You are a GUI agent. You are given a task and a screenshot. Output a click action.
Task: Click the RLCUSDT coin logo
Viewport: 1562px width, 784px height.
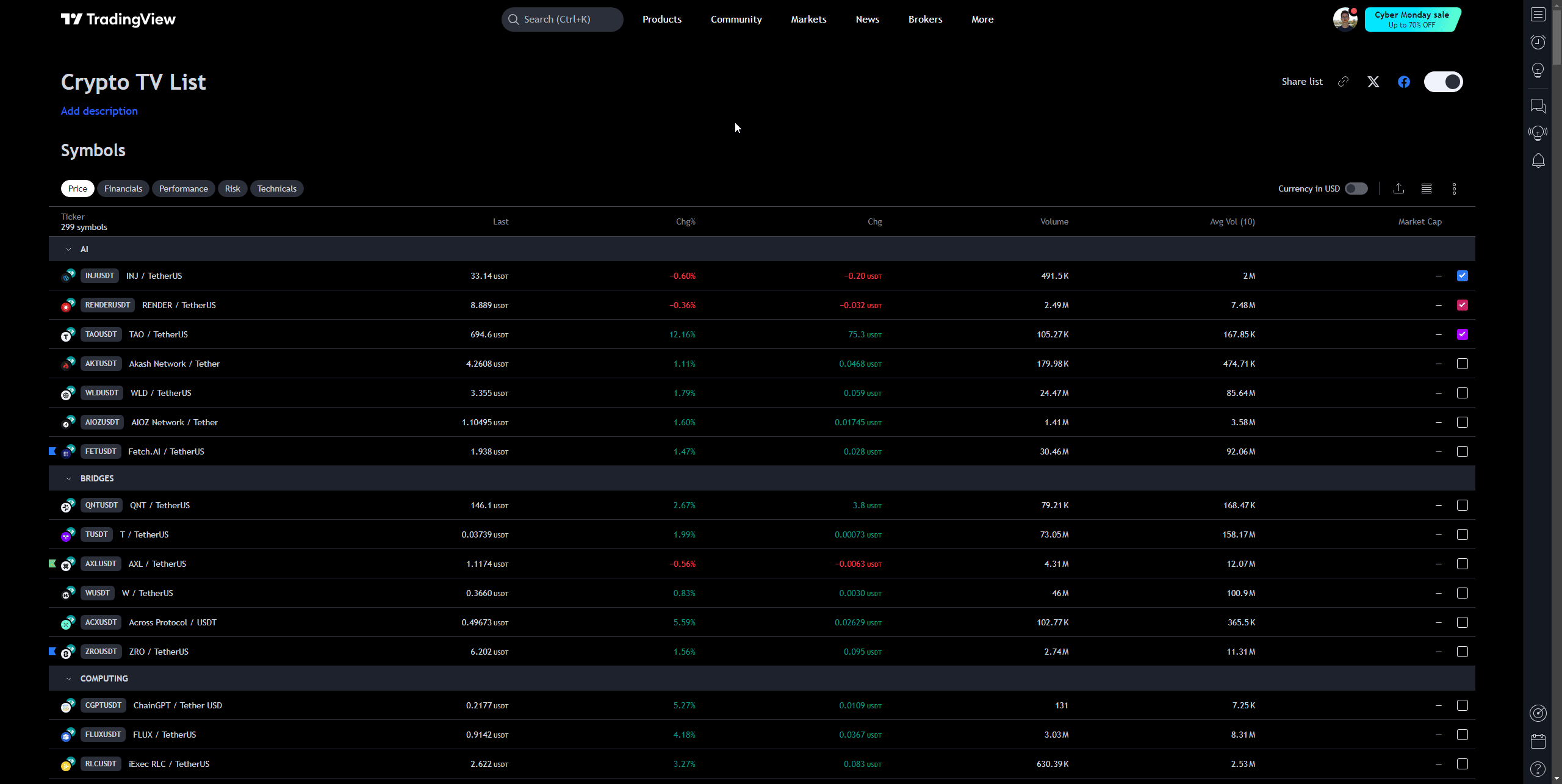point(68,764)
